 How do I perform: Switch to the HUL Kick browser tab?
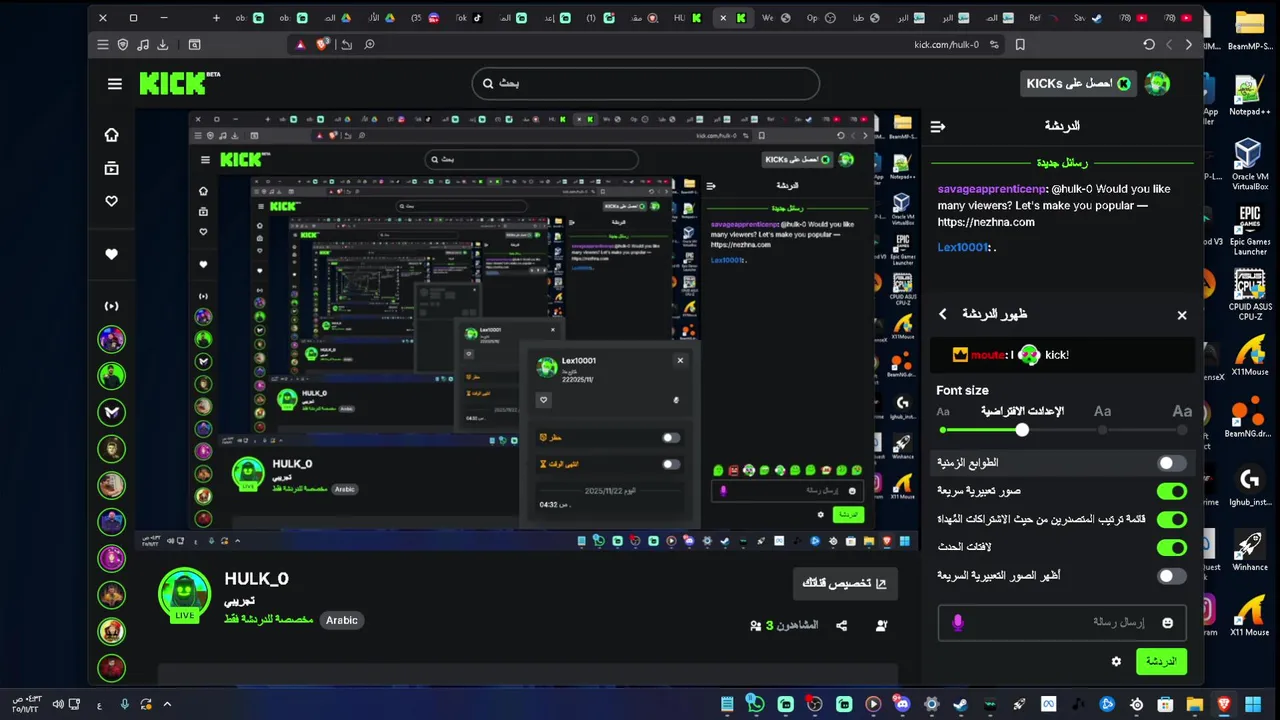pyautogui.click(x=687, y=18)
